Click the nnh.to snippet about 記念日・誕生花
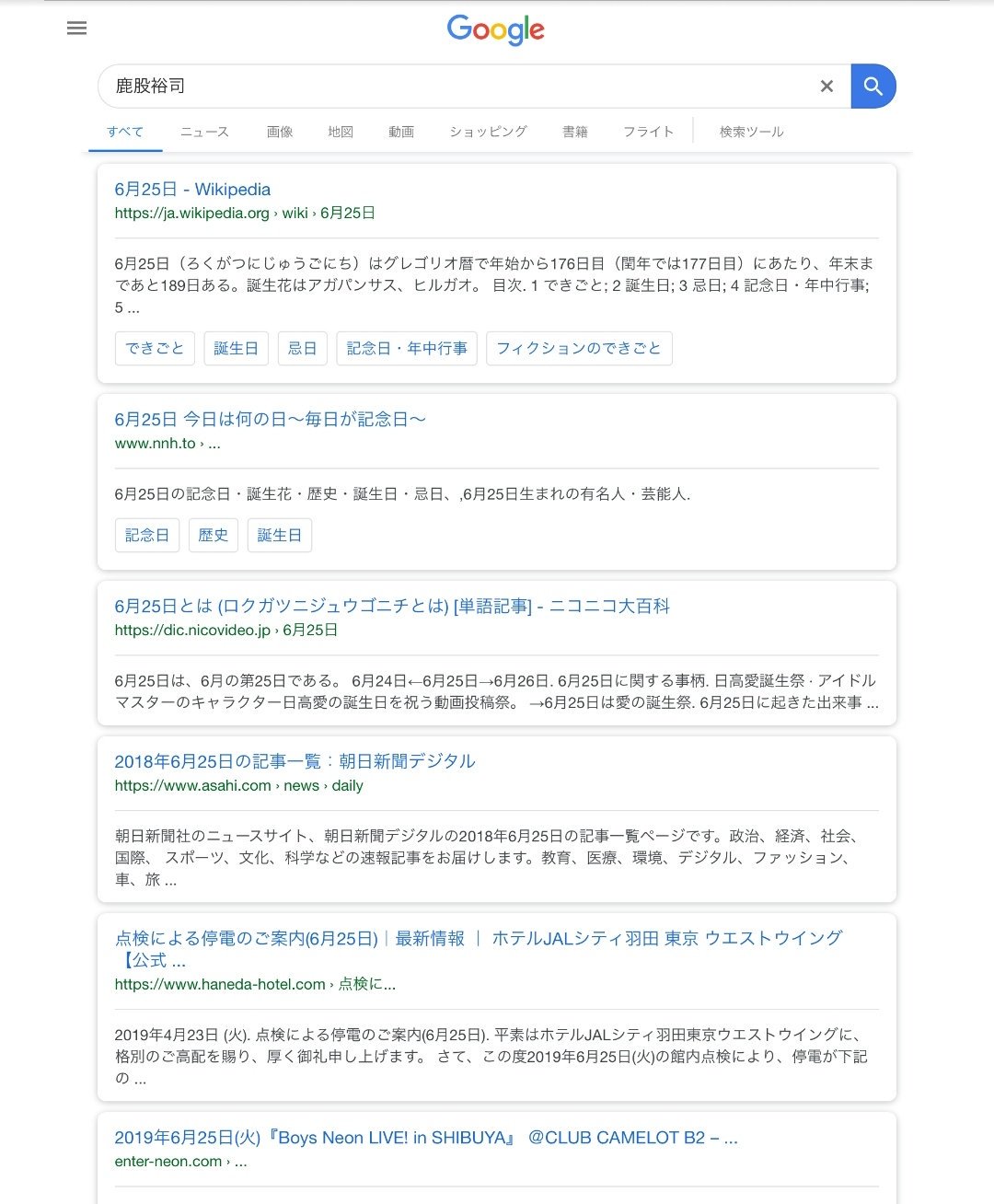Viewport: 994px width, 1204px height. point(402,494)
